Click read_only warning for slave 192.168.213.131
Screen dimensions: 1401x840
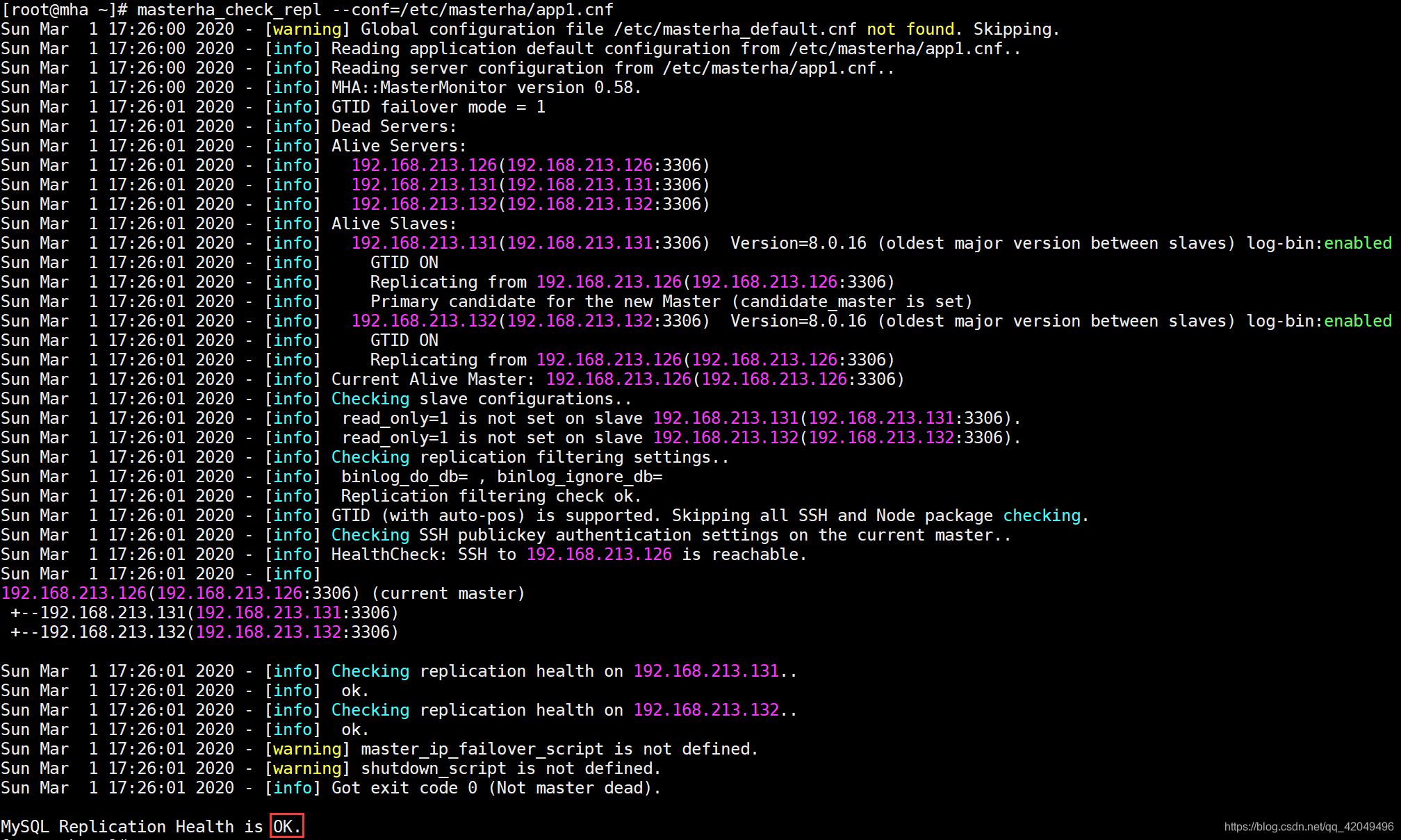[x=681, y=418]
